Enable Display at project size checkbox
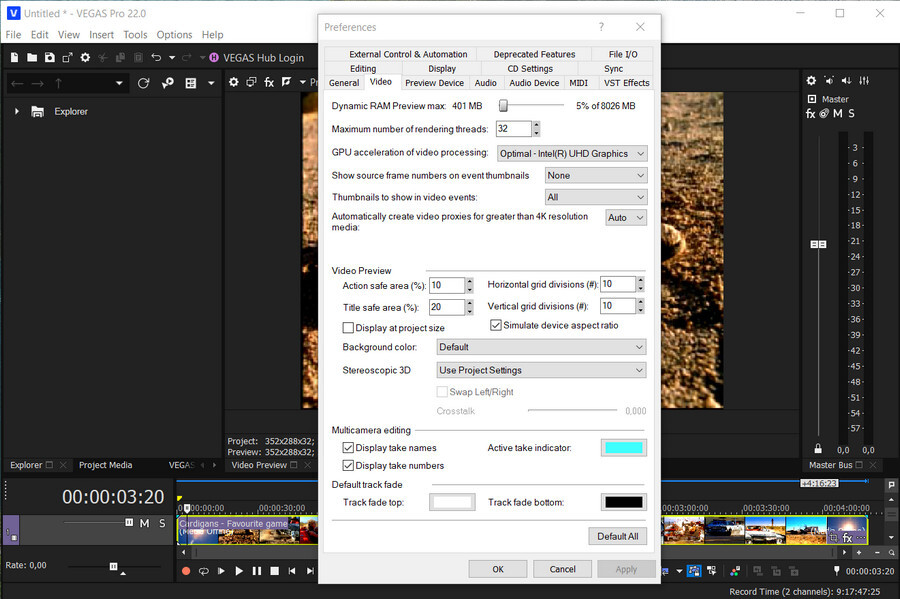This screenshot has height=599, width=900. coord(348,328)
